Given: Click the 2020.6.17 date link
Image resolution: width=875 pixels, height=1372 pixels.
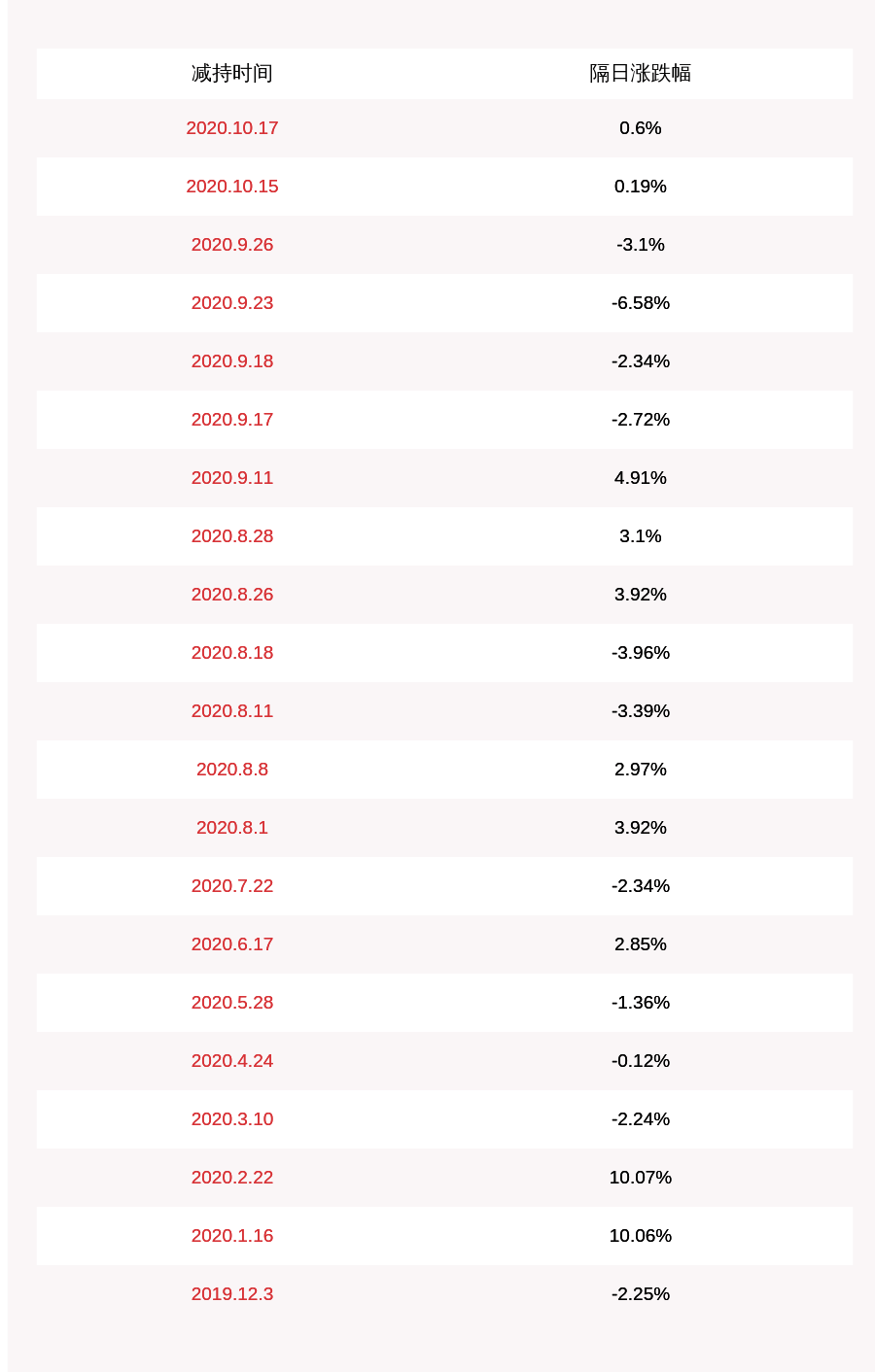Looking at the screenshot, I should pos(231,944).
